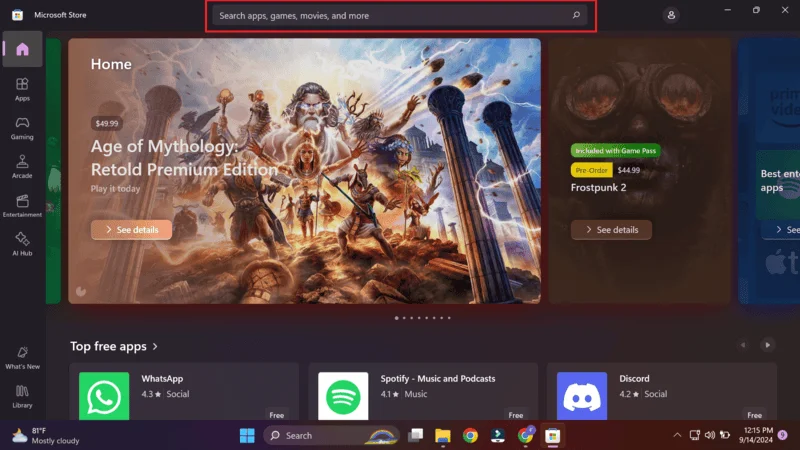
Task: Click the search magnifier icon in Store
Action: tap(576, 15)
